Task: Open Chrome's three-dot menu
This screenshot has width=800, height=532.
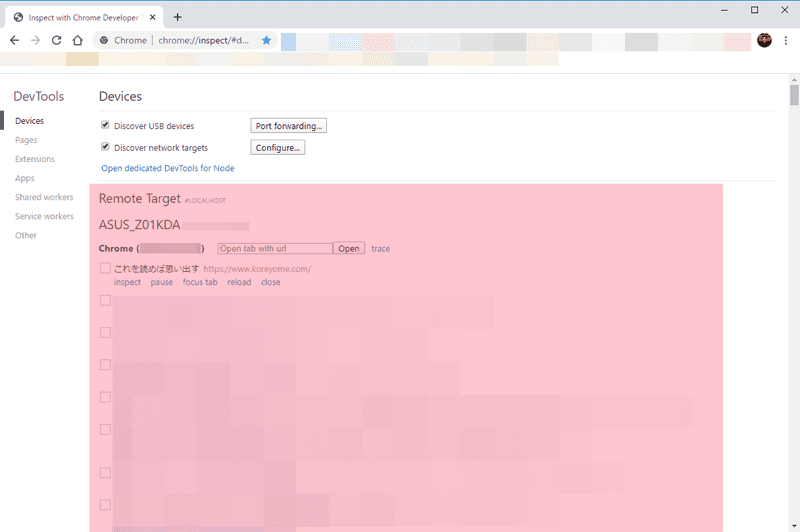Action: click(786, 40)
